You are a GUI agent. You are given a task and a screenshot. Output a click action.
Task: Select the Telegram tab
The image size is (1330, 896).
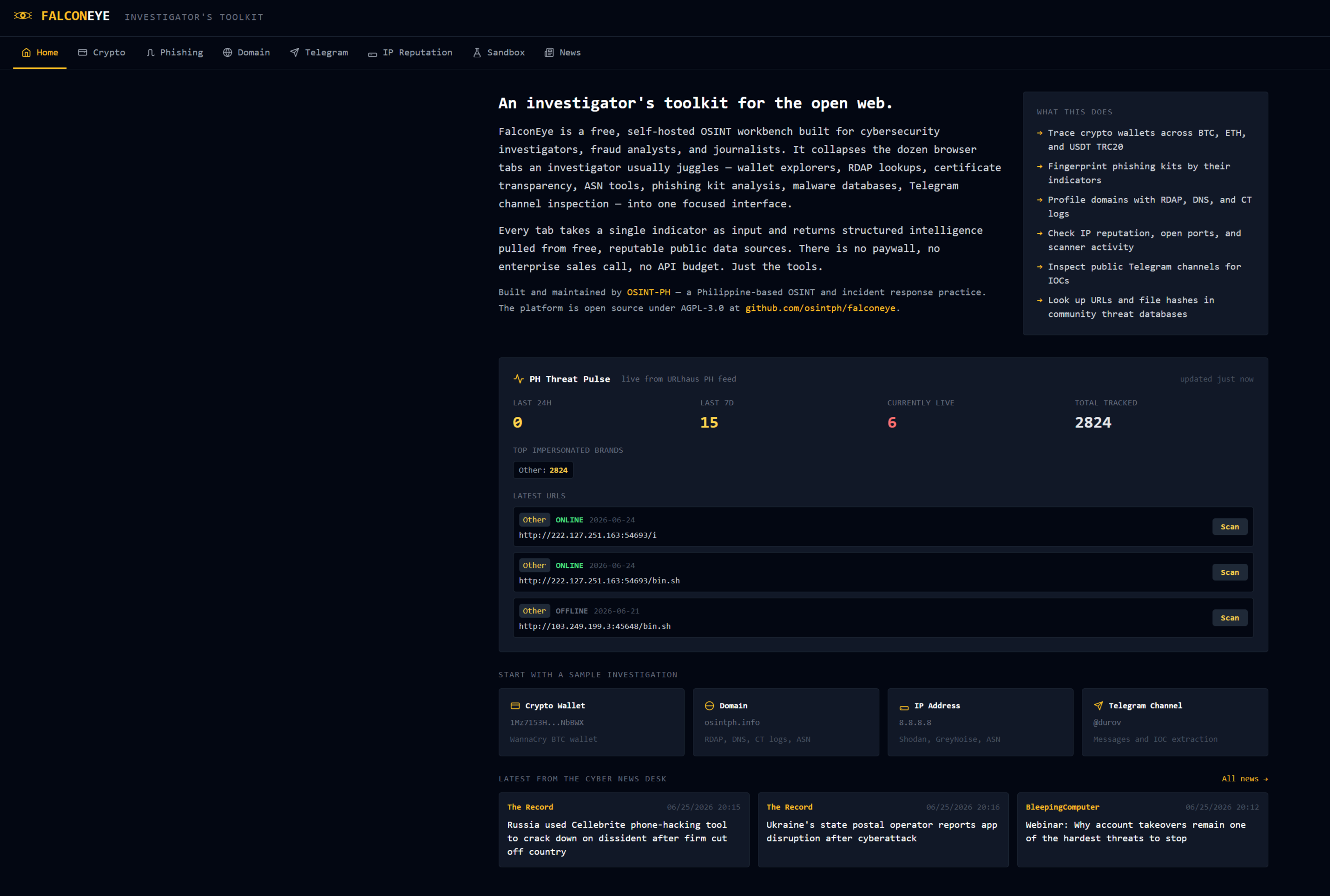319,53
